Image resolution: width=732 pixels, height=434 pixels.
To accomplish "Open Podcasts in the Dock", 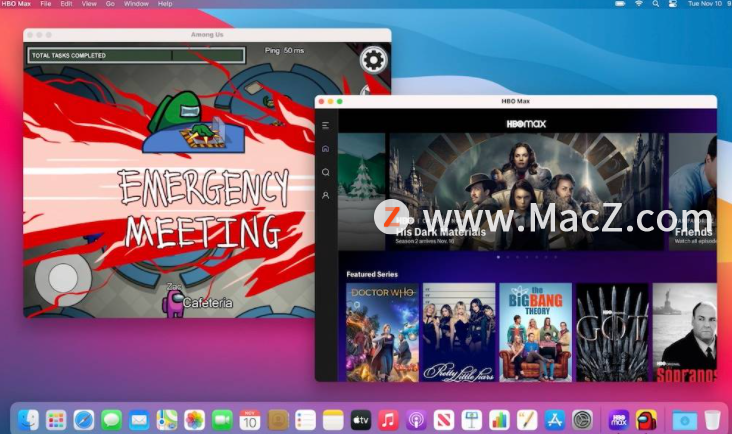I will [x=416, y=420].
